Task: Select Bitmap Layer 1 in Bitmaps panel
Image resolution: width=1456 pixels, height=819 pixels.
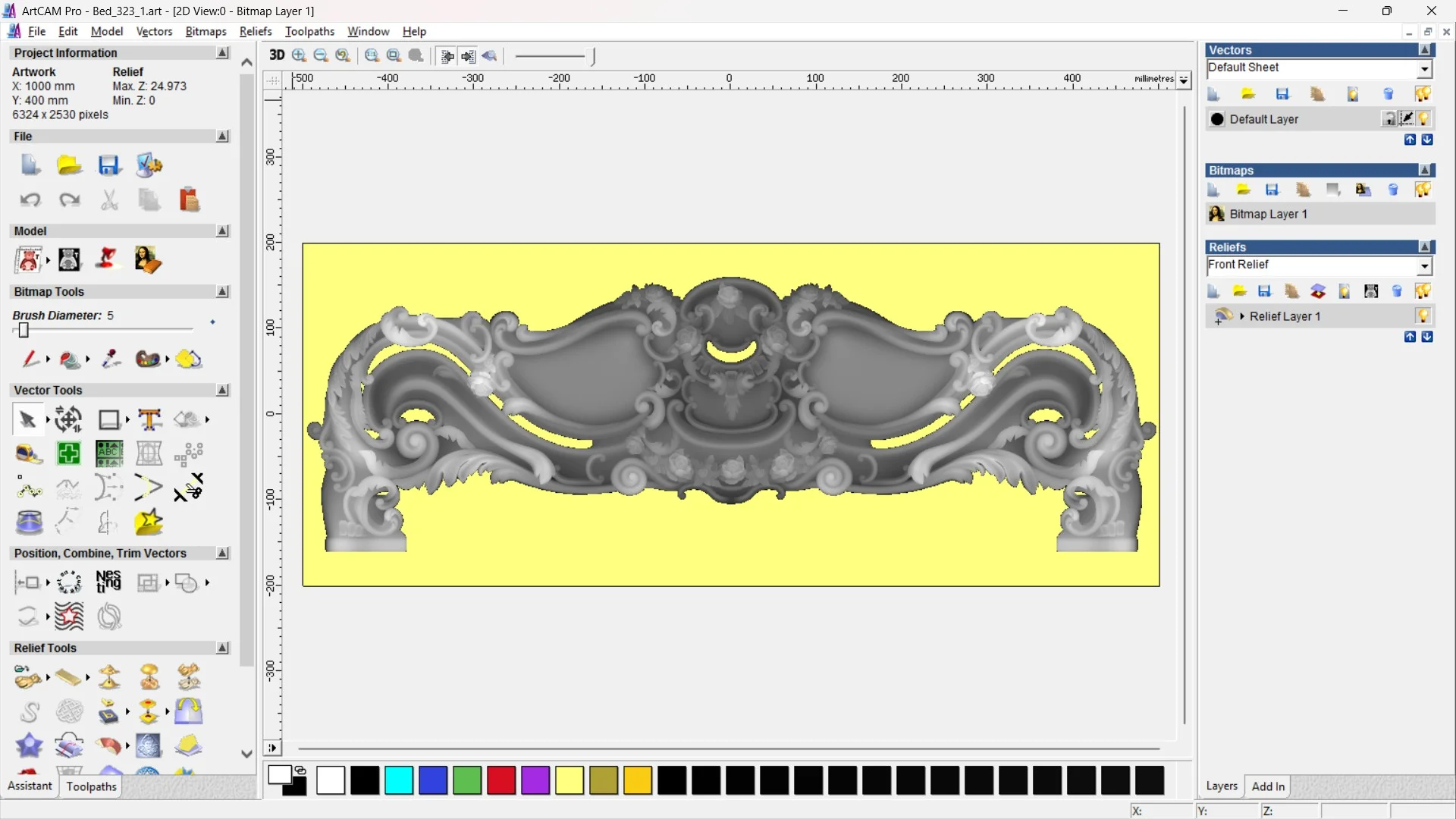Action: (1268, 214)
